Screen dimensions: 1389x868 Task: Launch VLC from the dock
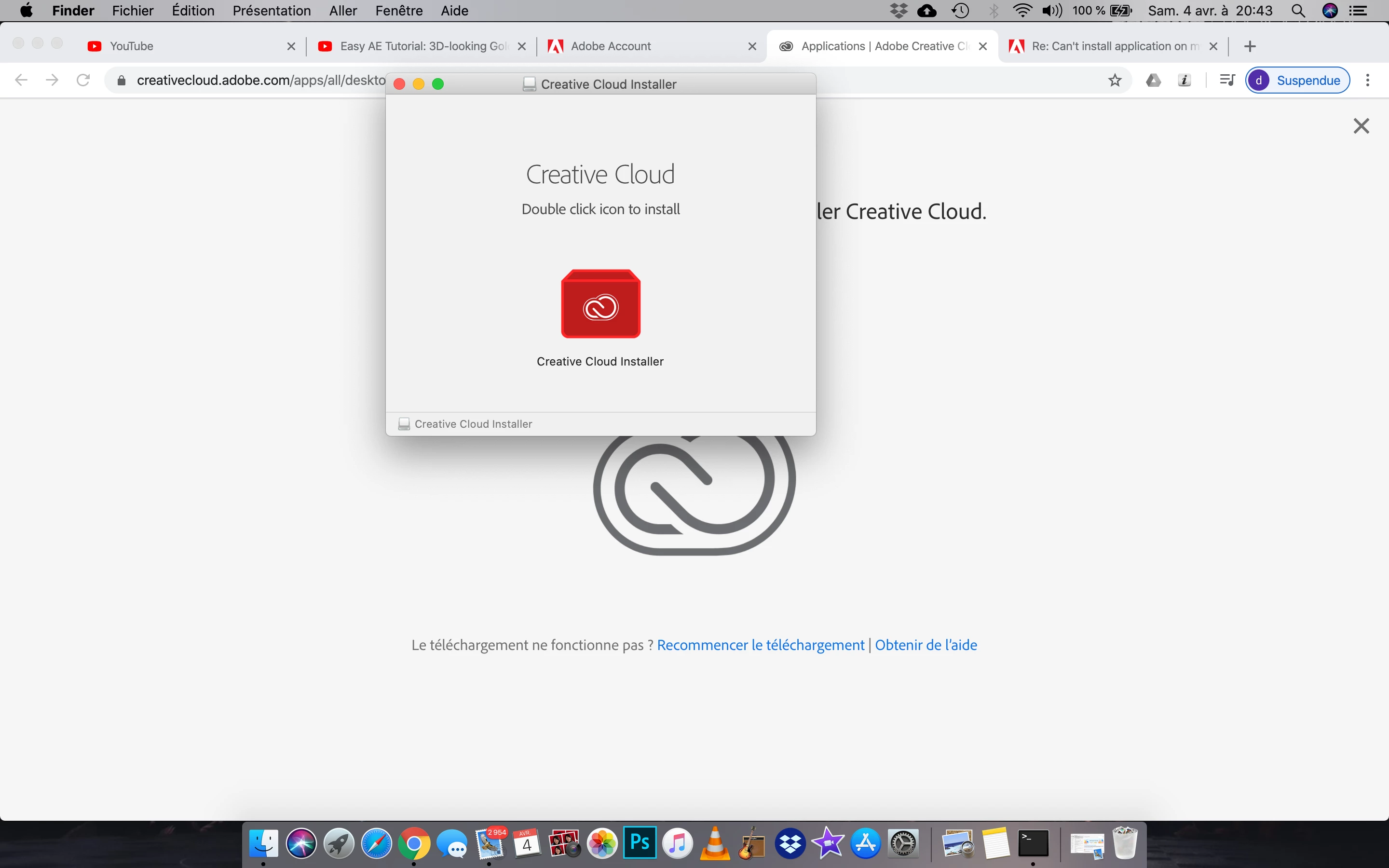[x=715, y=844]
